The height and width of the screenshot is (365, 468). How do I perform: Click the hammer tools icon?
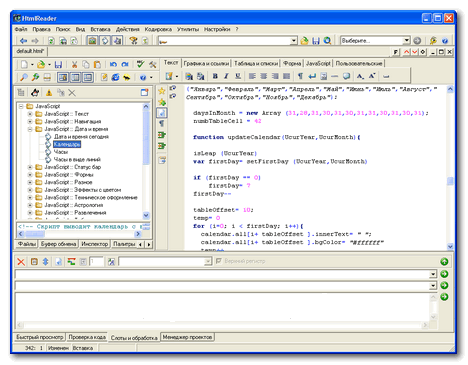153,64
